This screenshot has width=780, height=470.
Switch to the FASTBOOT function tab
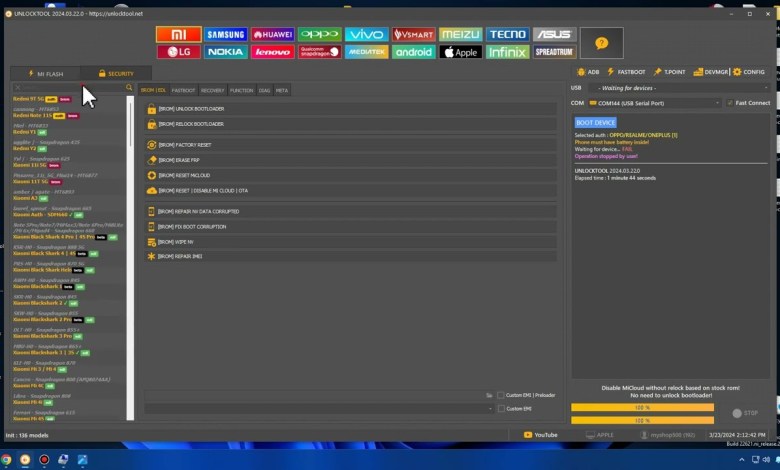(x=183, y=90)
